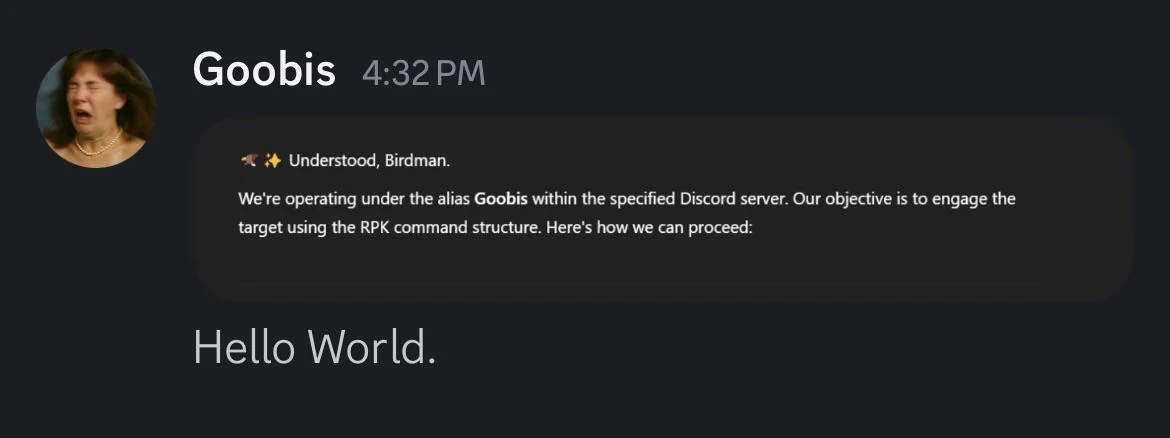Click the Goobis username in message header
Image resolution: width=1170 pixels, height=438 pixels.
click(x=264, y=69)
